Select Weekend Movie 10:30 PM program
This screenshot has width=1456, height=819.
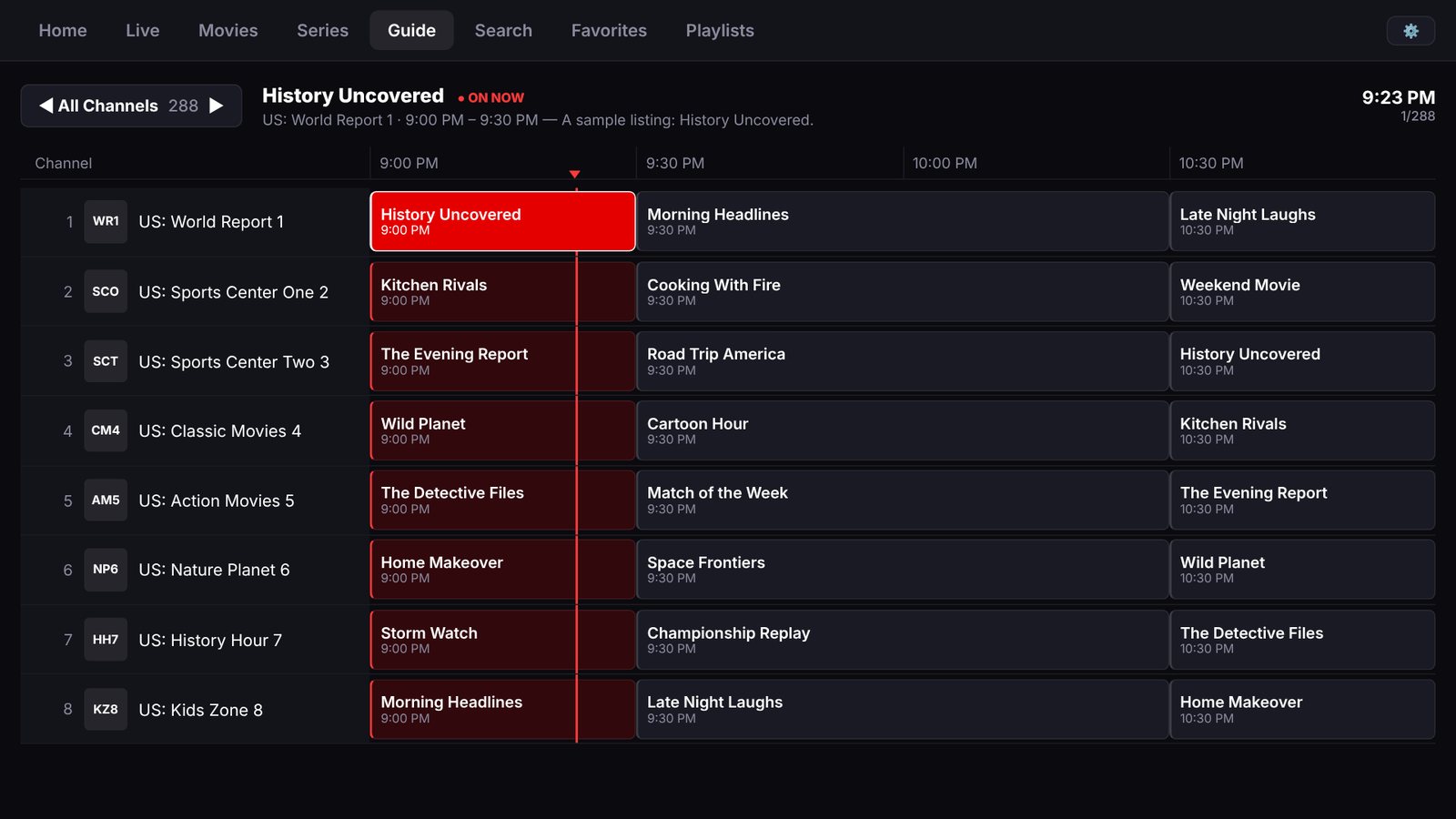point(1302,291)
